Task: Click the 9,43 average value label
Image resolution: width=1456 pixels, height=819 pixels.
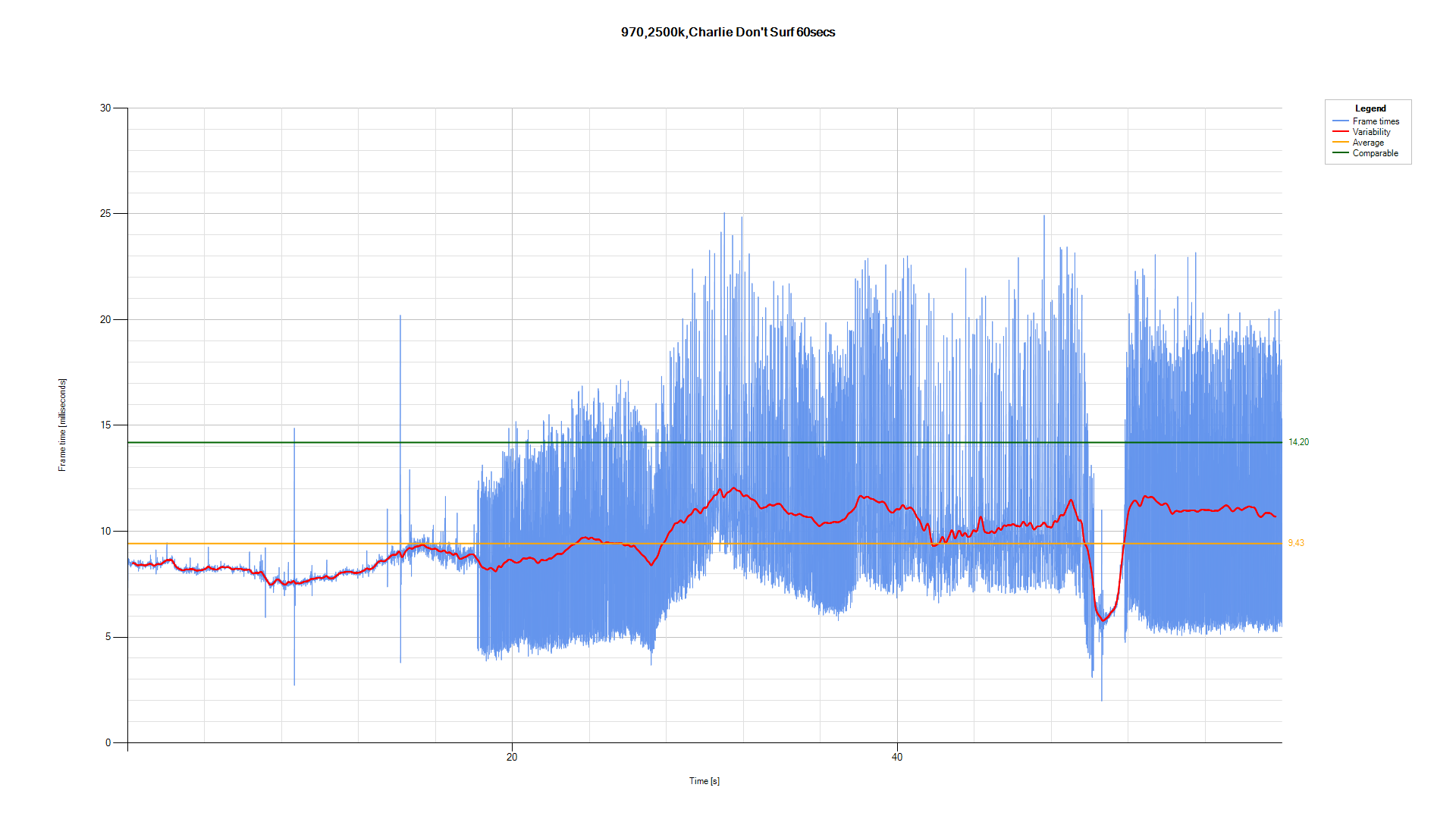Action: pos(1296,543)
